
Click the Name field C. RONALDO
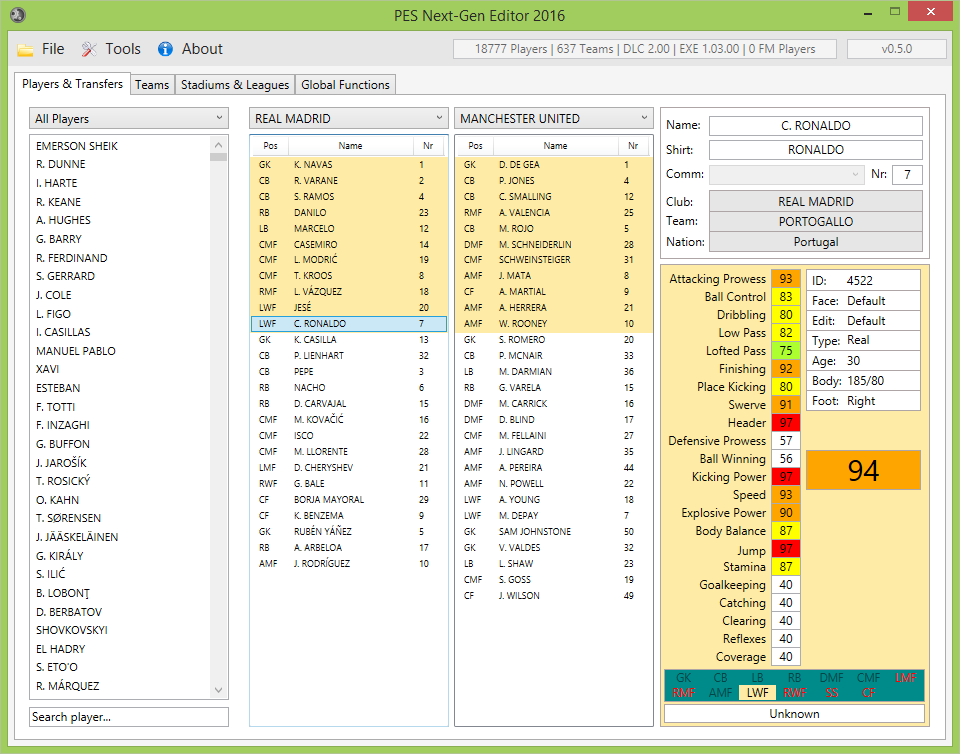click(x=816, y=125)
